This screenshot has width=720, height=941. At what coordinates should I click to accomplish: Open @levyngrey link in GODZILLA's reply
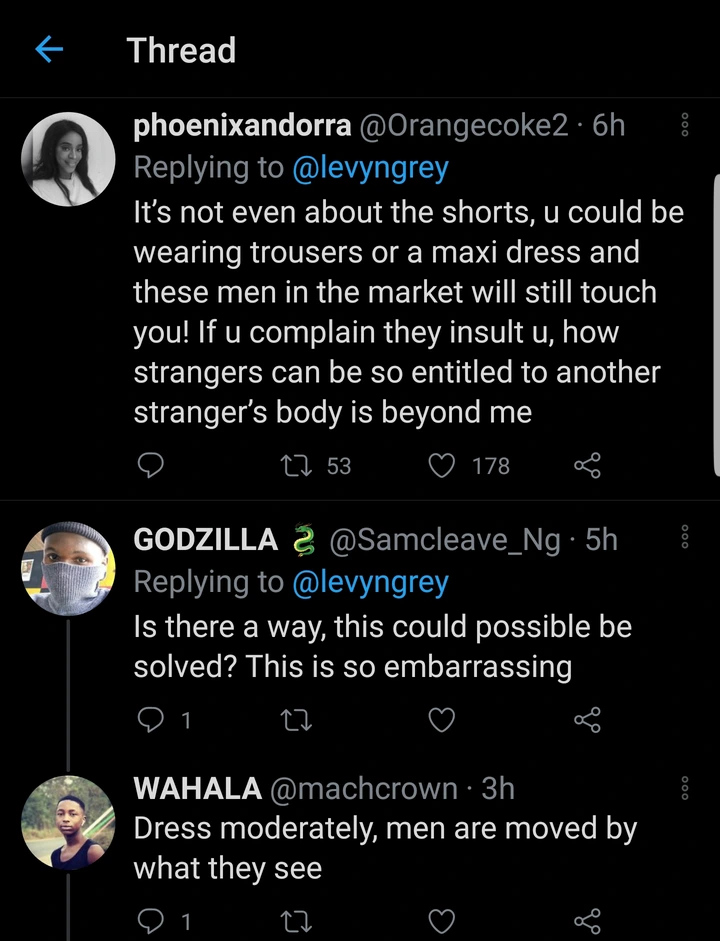(370, 582)
